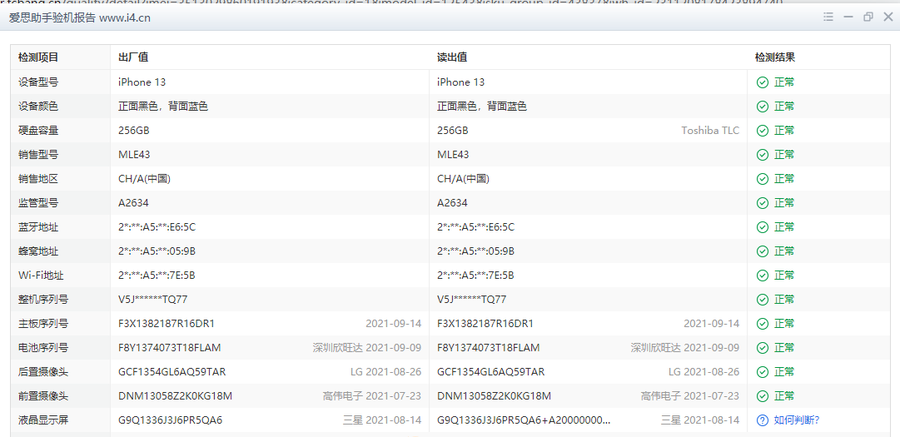This screenshot has width=900, height=437.
Task: Click the Toshiba TLC storage note
Action: point(710,130)
